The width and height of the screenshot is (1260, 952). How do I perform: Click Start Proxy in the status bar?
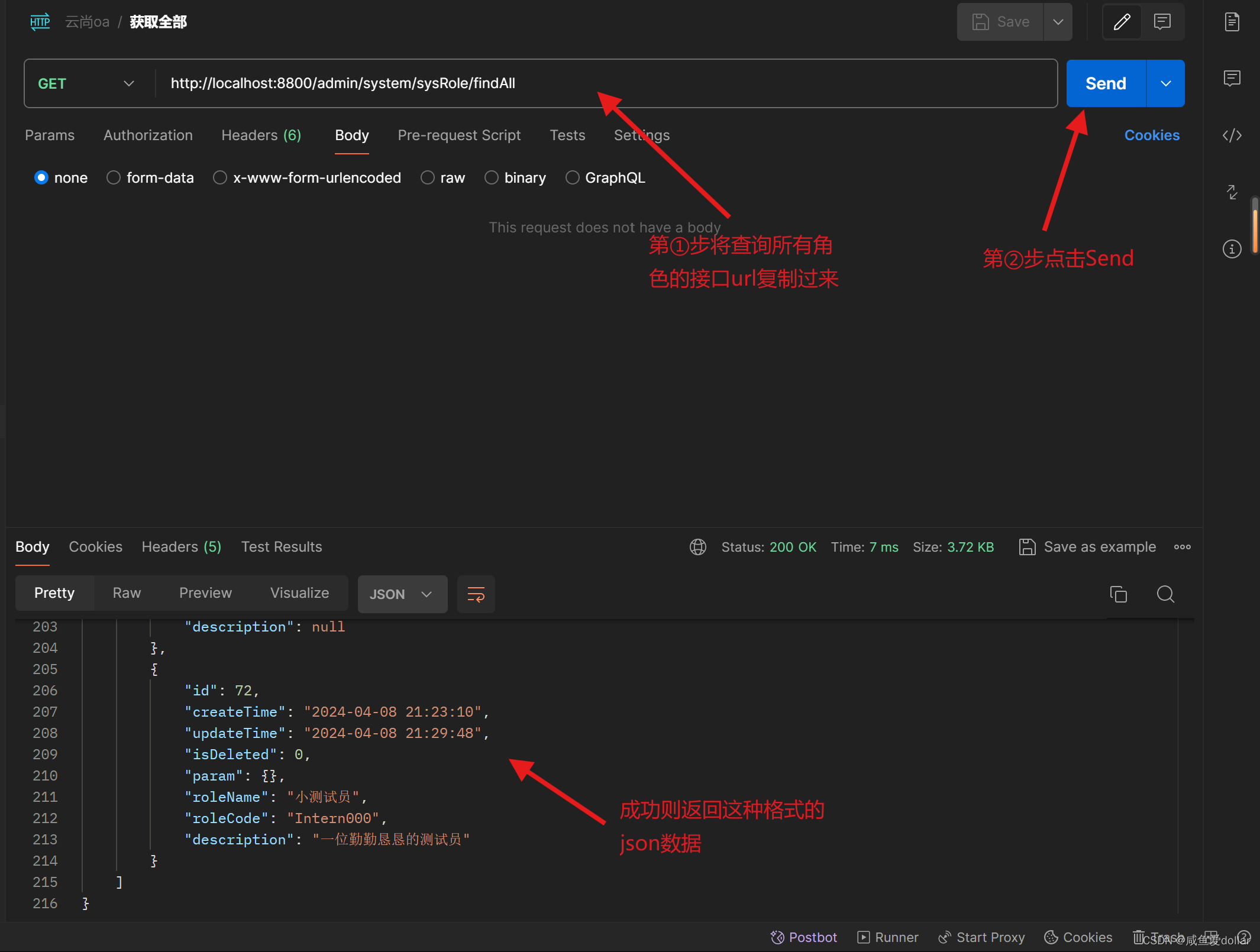981,937
